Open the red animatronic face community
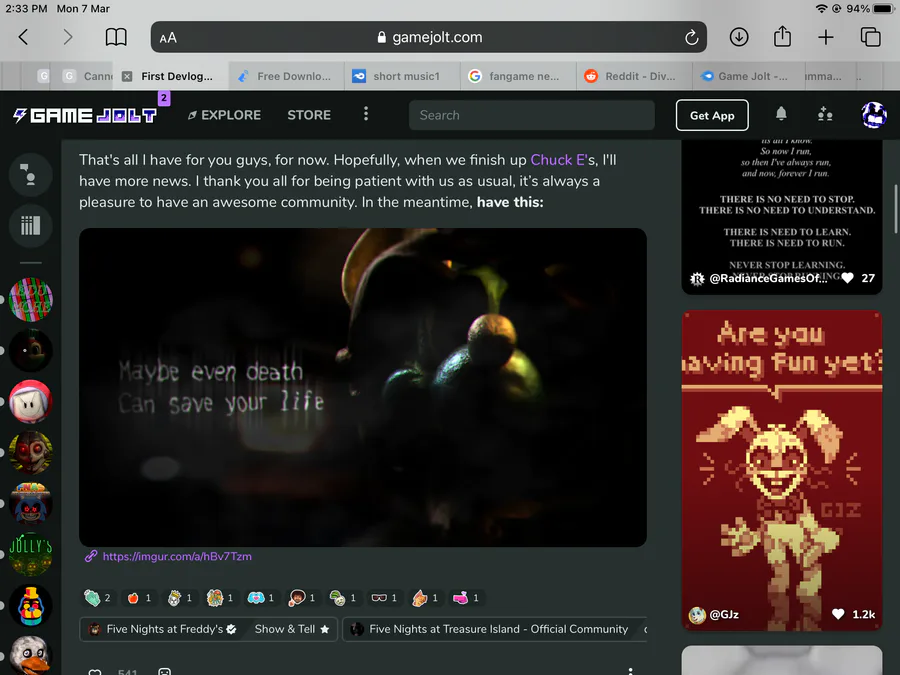 coord(30,452)
